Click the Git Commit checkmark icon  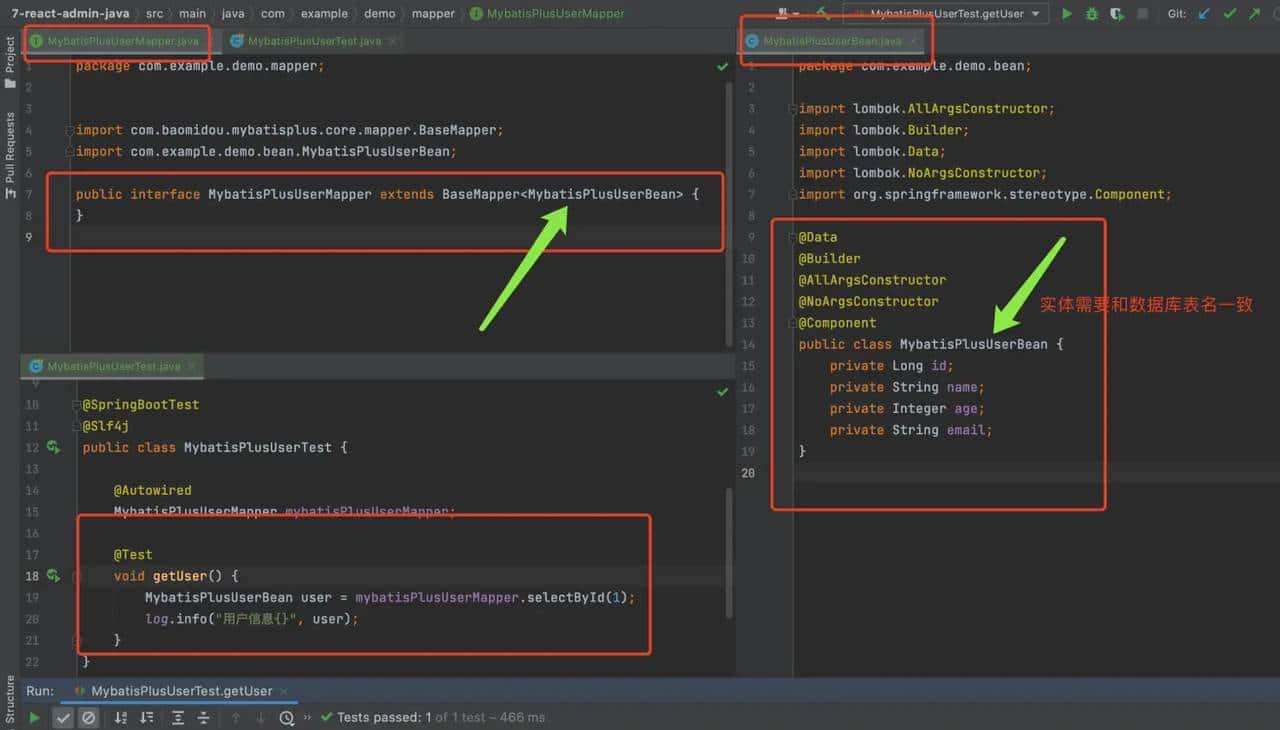tap(1230, 15)
